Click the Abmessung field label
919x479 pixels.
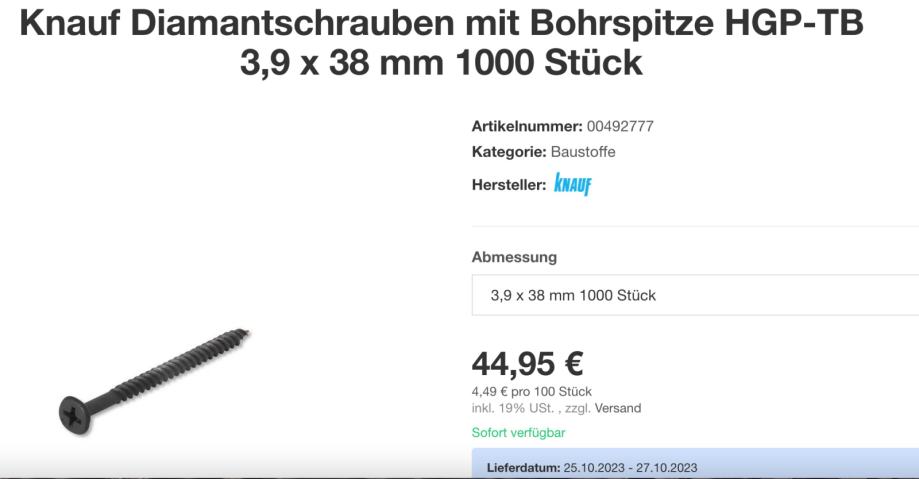coord(514,257)
